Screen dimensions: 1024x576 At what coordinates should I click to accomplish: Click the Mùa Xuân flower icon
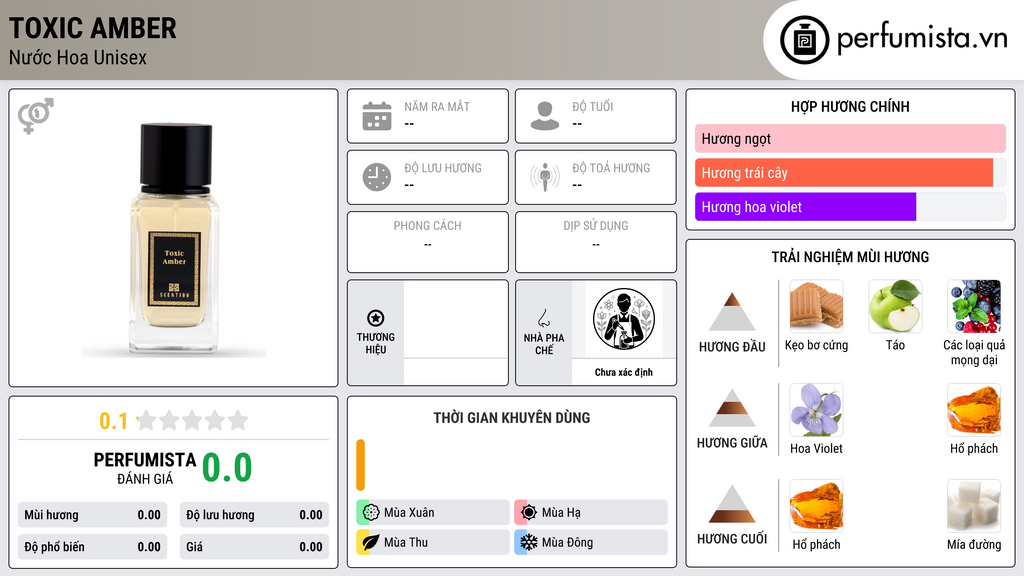tap(371, 513)
